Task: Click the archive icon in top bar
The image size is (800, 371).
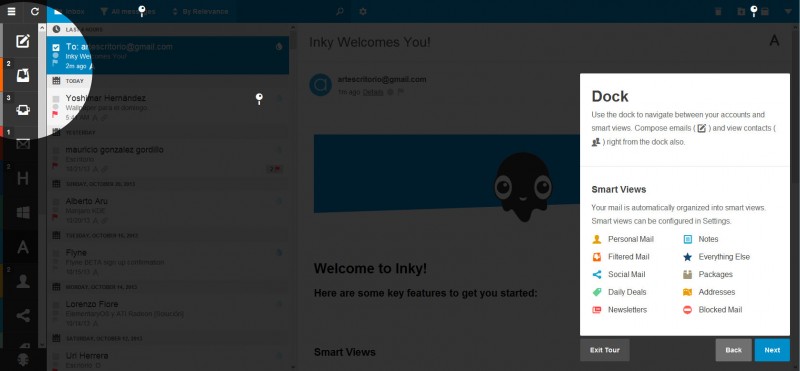Action: pyautogui.click(x=764, y=11)
